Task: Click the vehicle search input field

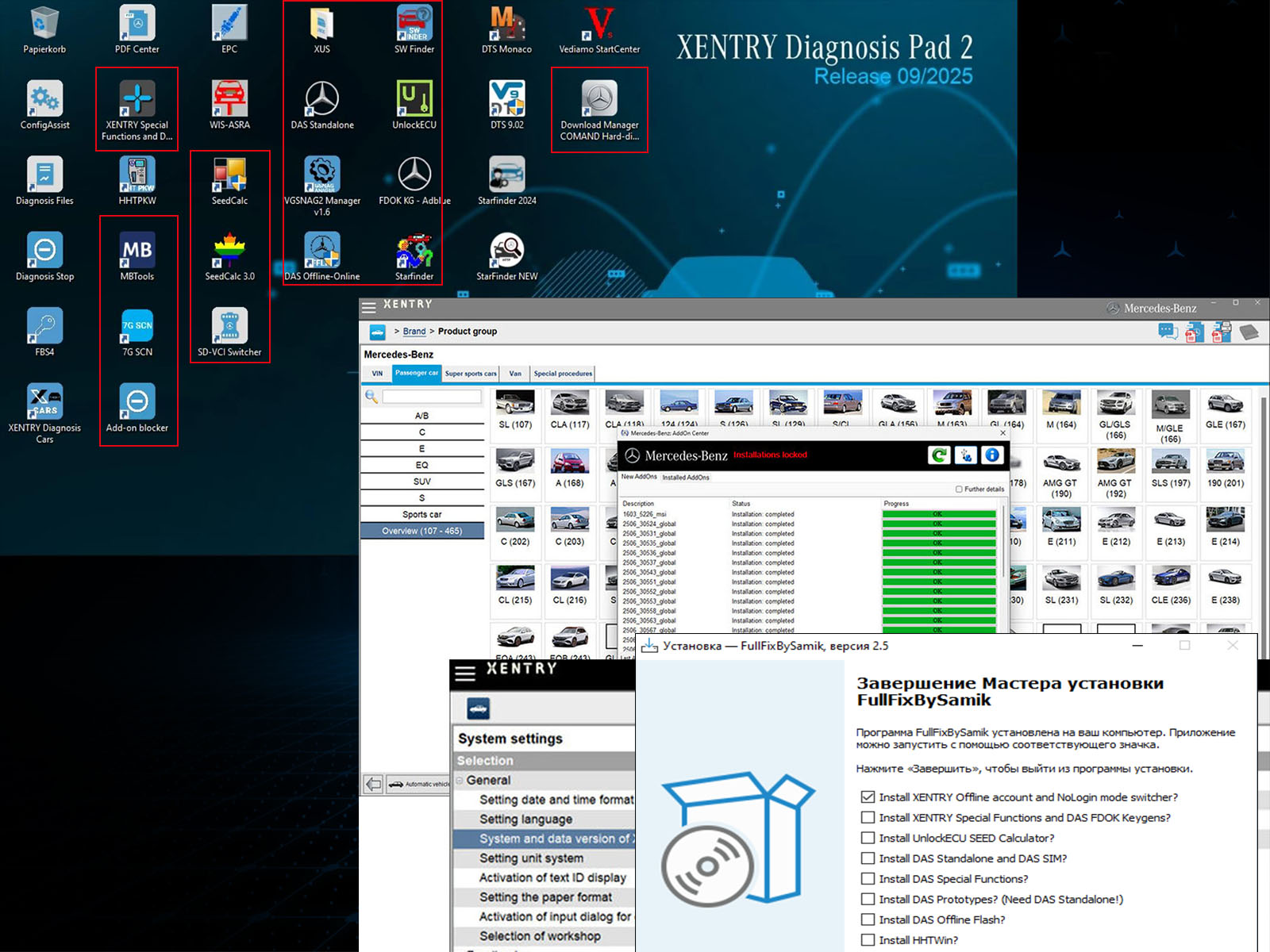Action: [431, 397]
